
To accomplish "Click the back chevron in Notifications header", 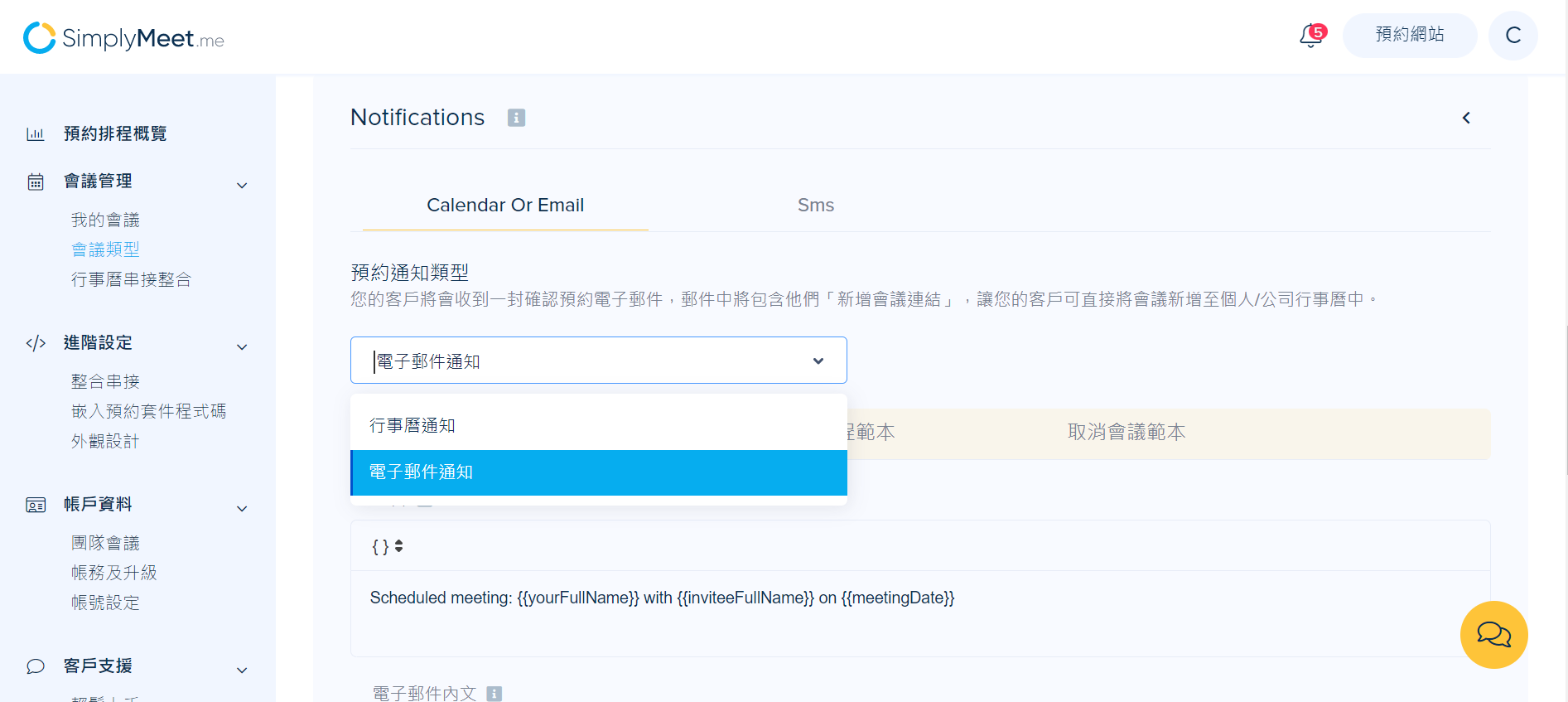I will [1466, 118].
